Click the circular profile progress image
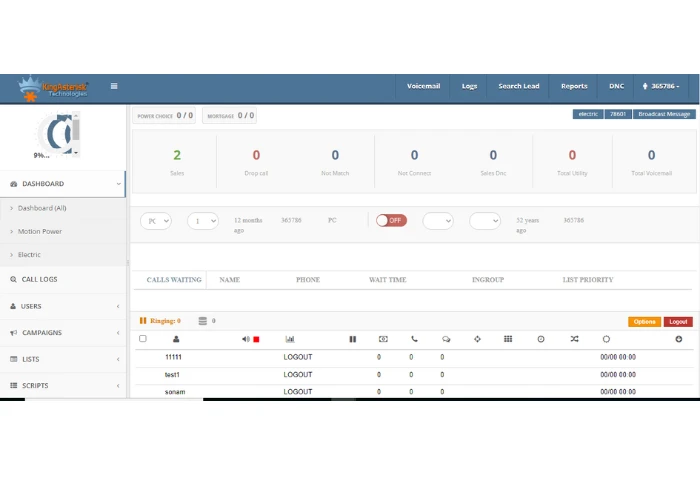The width and height of the screenshot is (700, 500). point(55,133)
